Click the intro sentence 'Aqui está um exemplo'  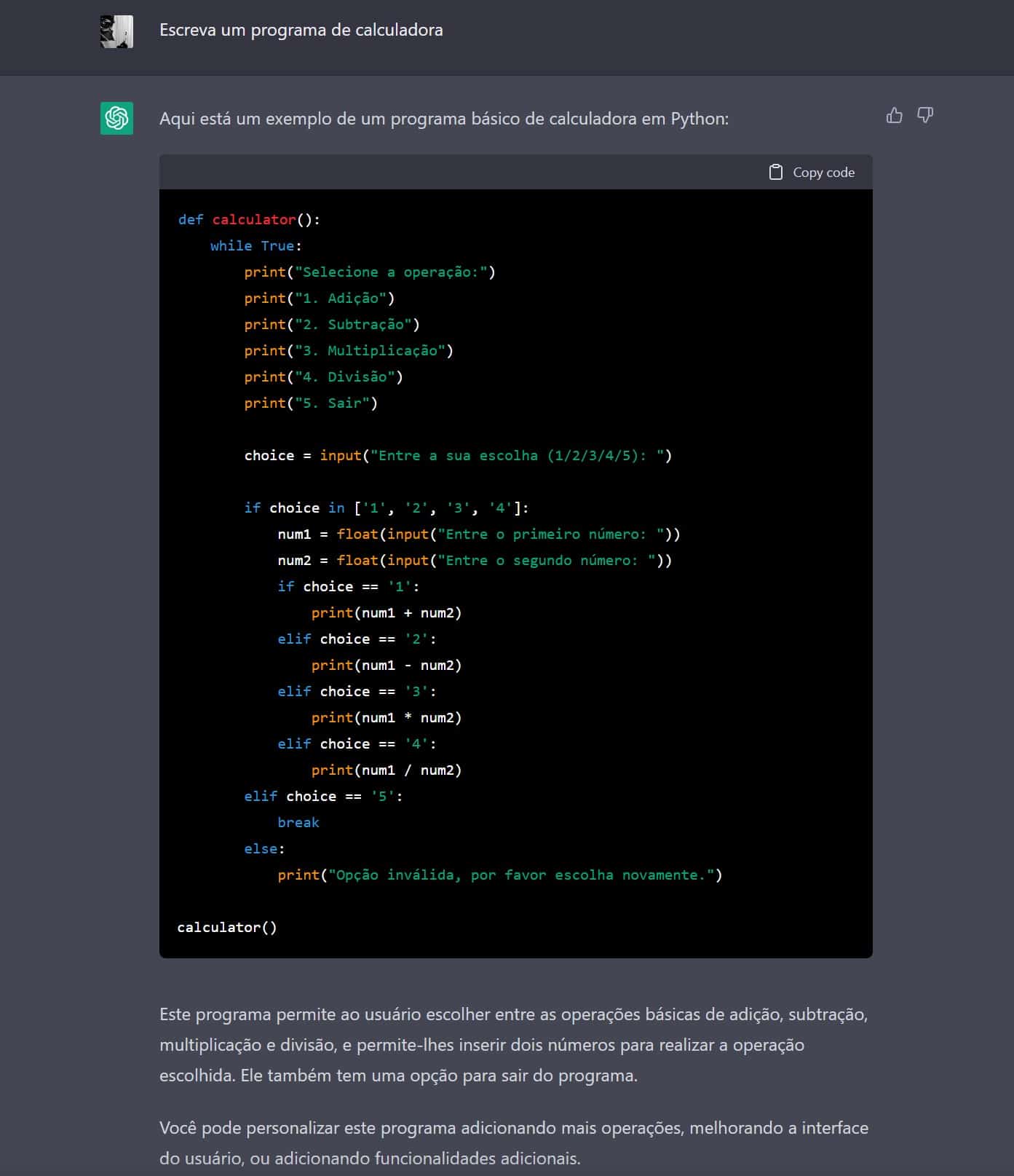(x=443, y=119)
